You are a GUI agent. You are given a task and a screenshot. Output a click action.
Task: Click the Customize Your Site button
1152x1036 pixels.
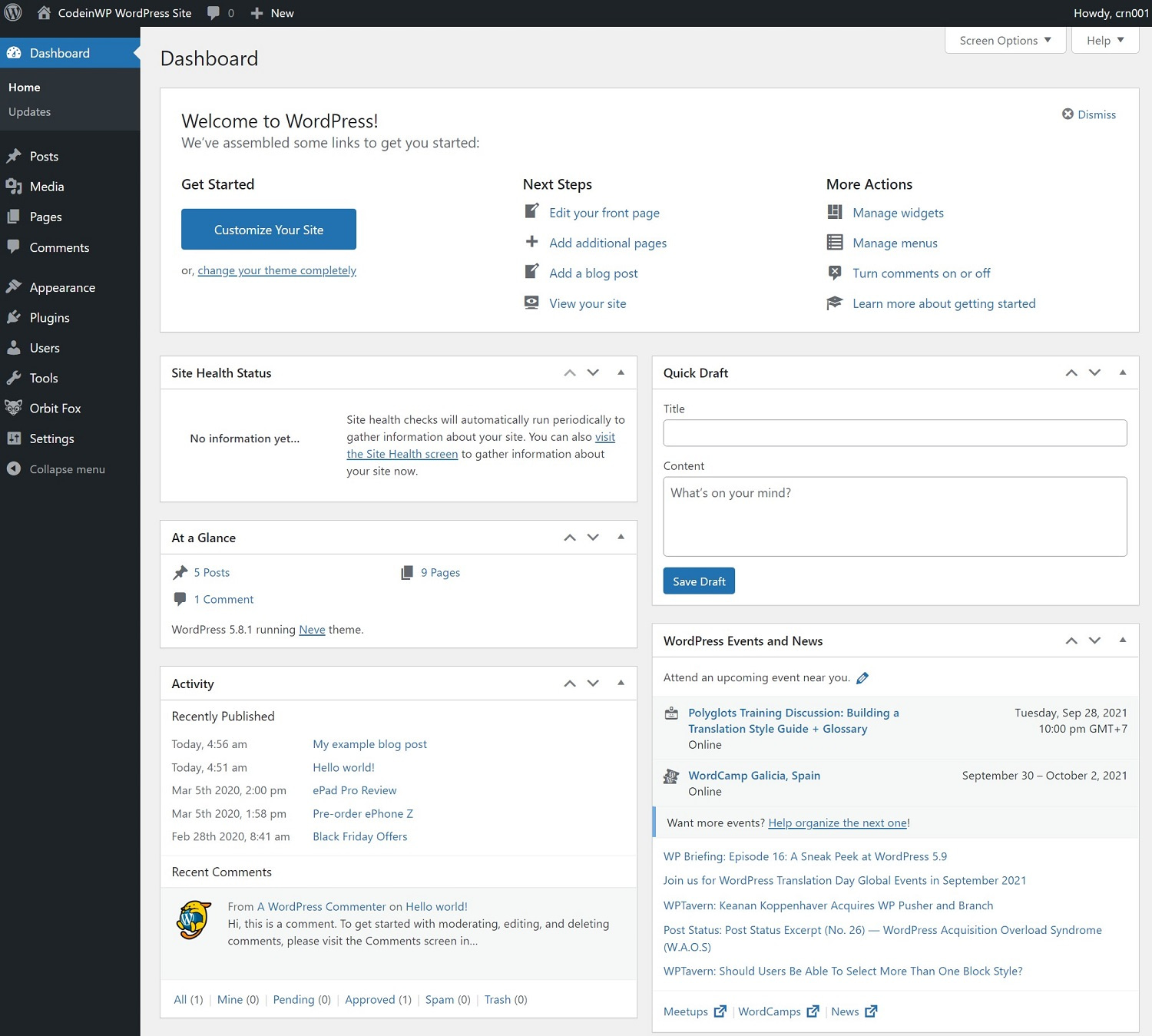pyautogui.click(x=268, y=229)
